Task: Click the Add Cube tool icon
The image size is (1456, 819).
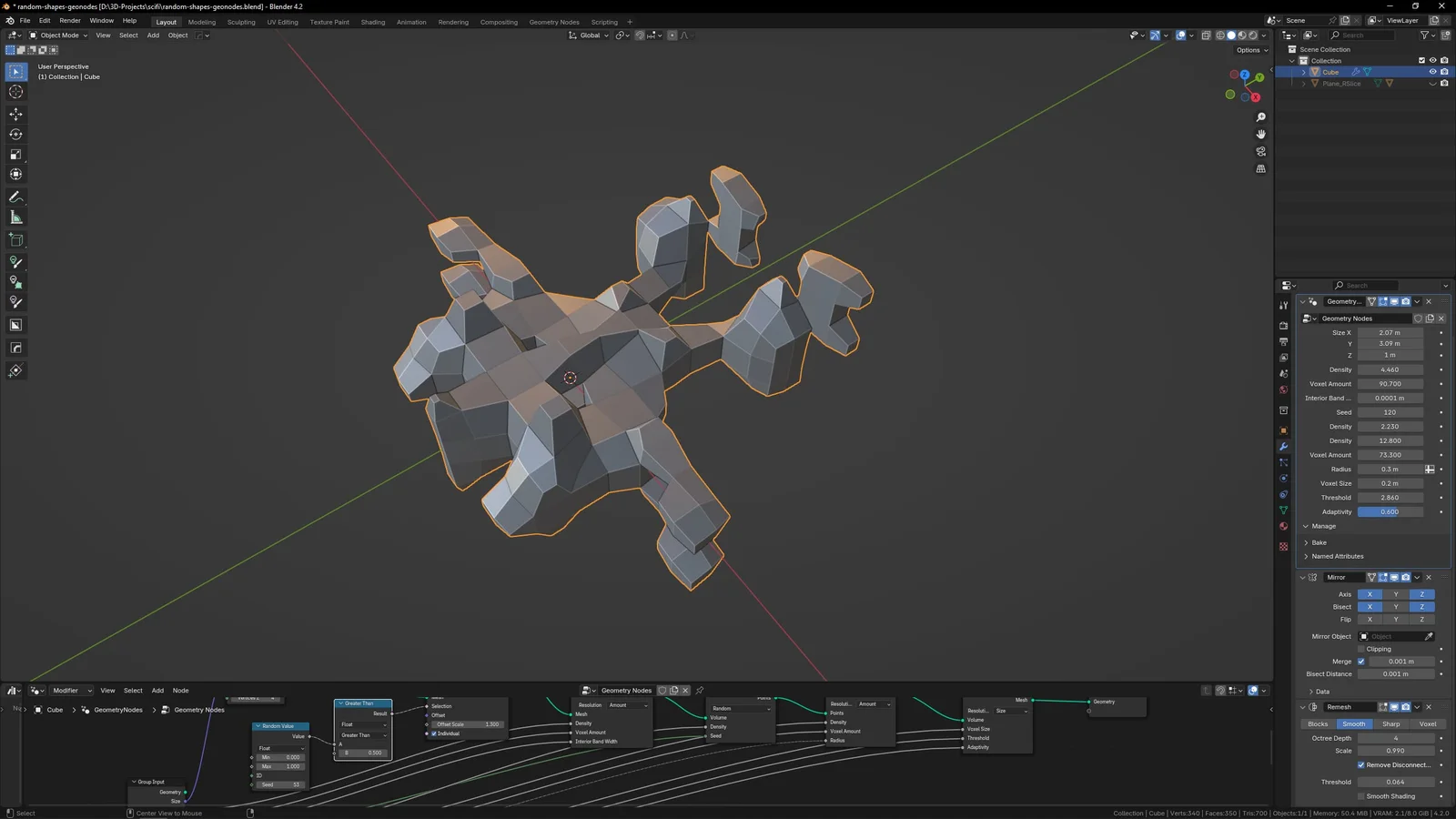Action: [x=15, y=240]
